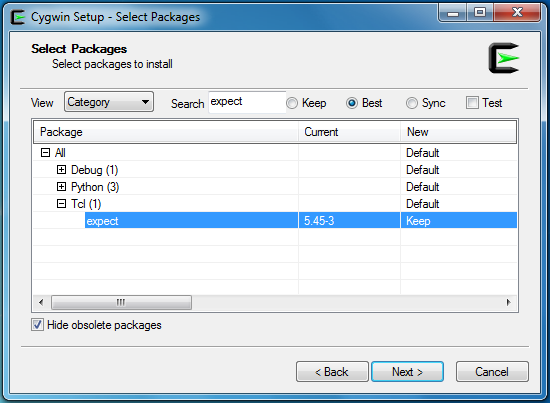Enable the Test checkbox

[x=472, y=103]
